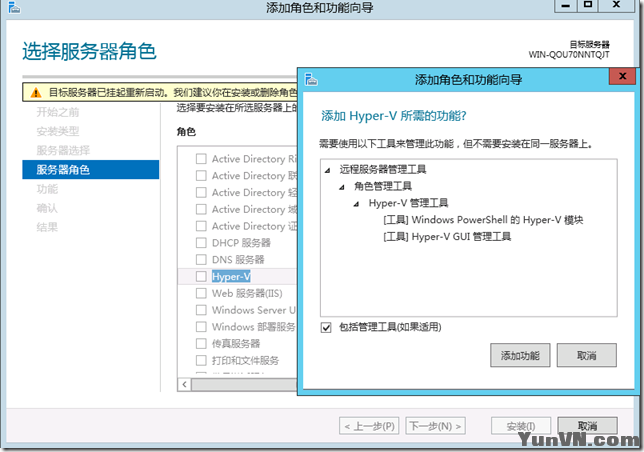The image size is (644, 452).
Task: Click the 下一步(N) button
Action: tap(435, 426)
